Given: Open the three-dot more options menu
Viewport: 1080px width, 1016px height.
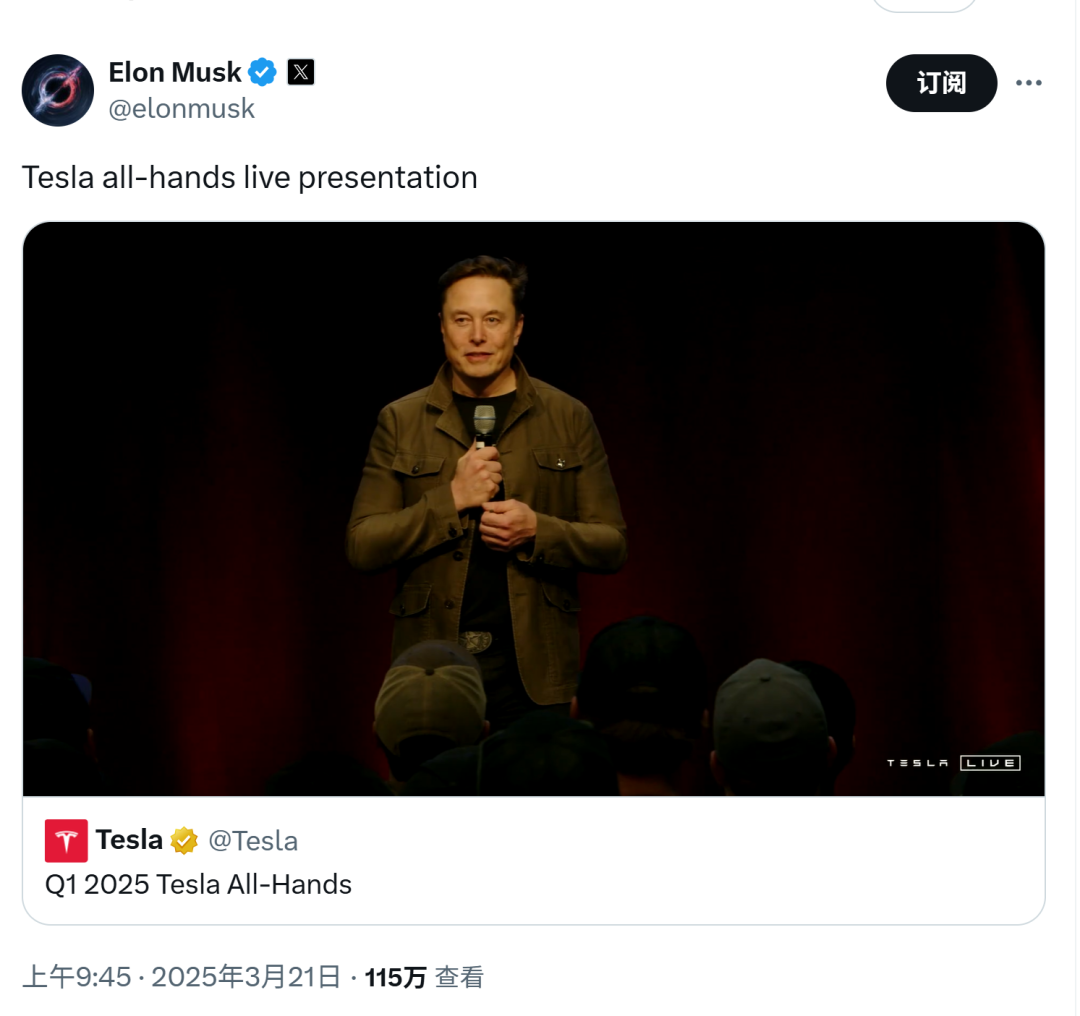Looking at the screenshot, I should pos(1028,83).
